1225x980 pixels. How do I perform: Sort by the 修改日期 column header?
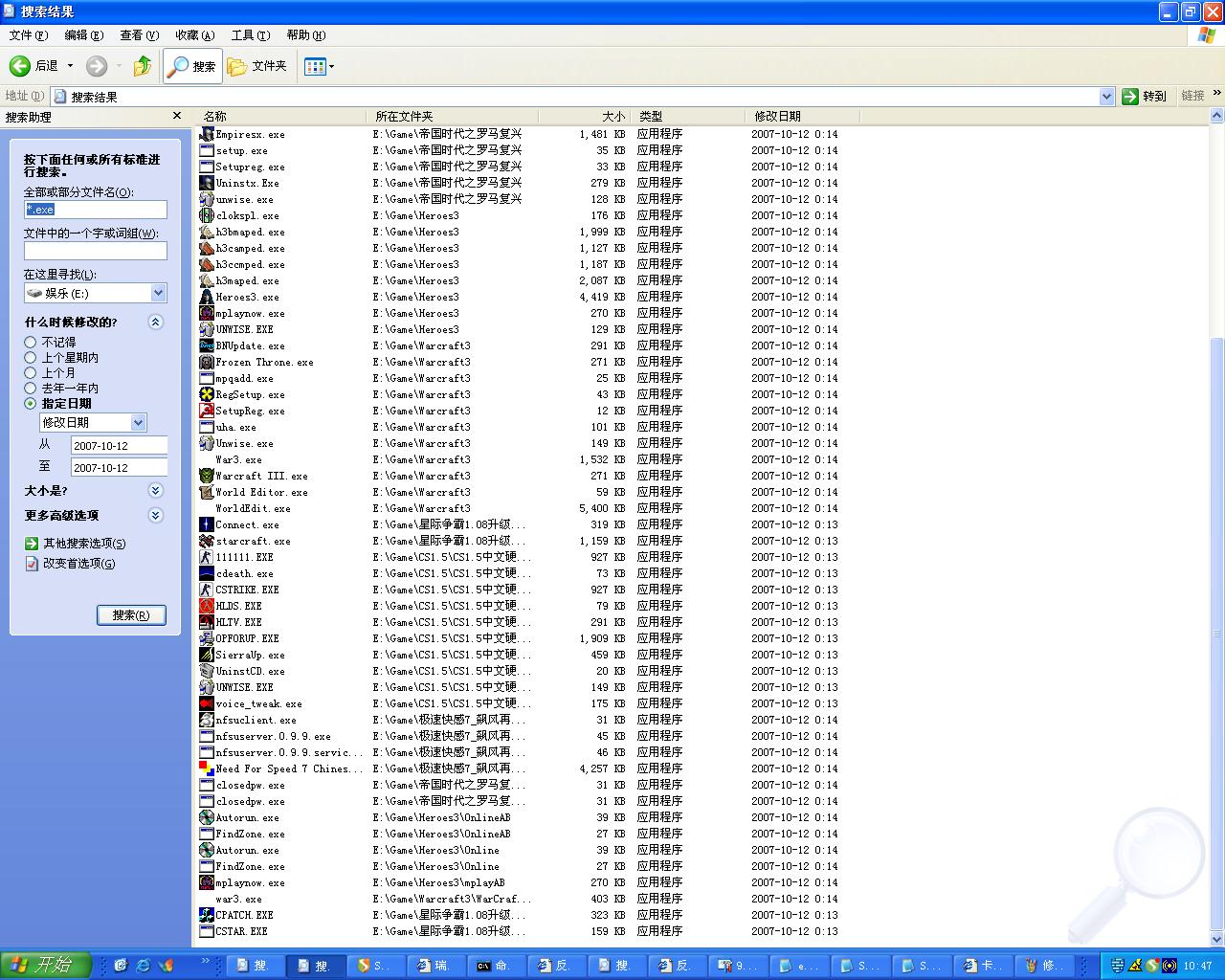(802, 116)
